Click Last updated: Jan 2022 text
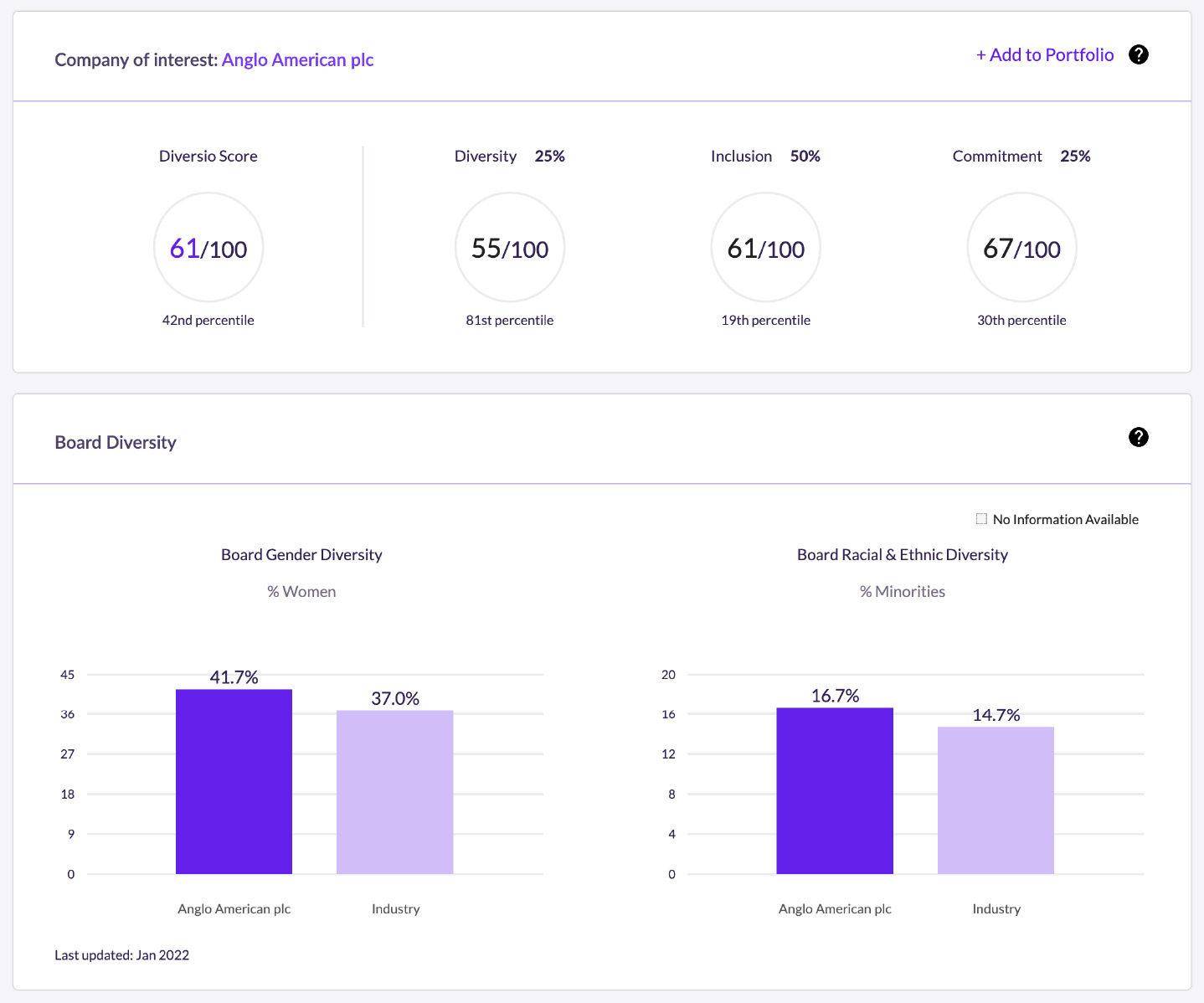Image resolution: width=1204 pixels, height=1003 pixels. 122,954
